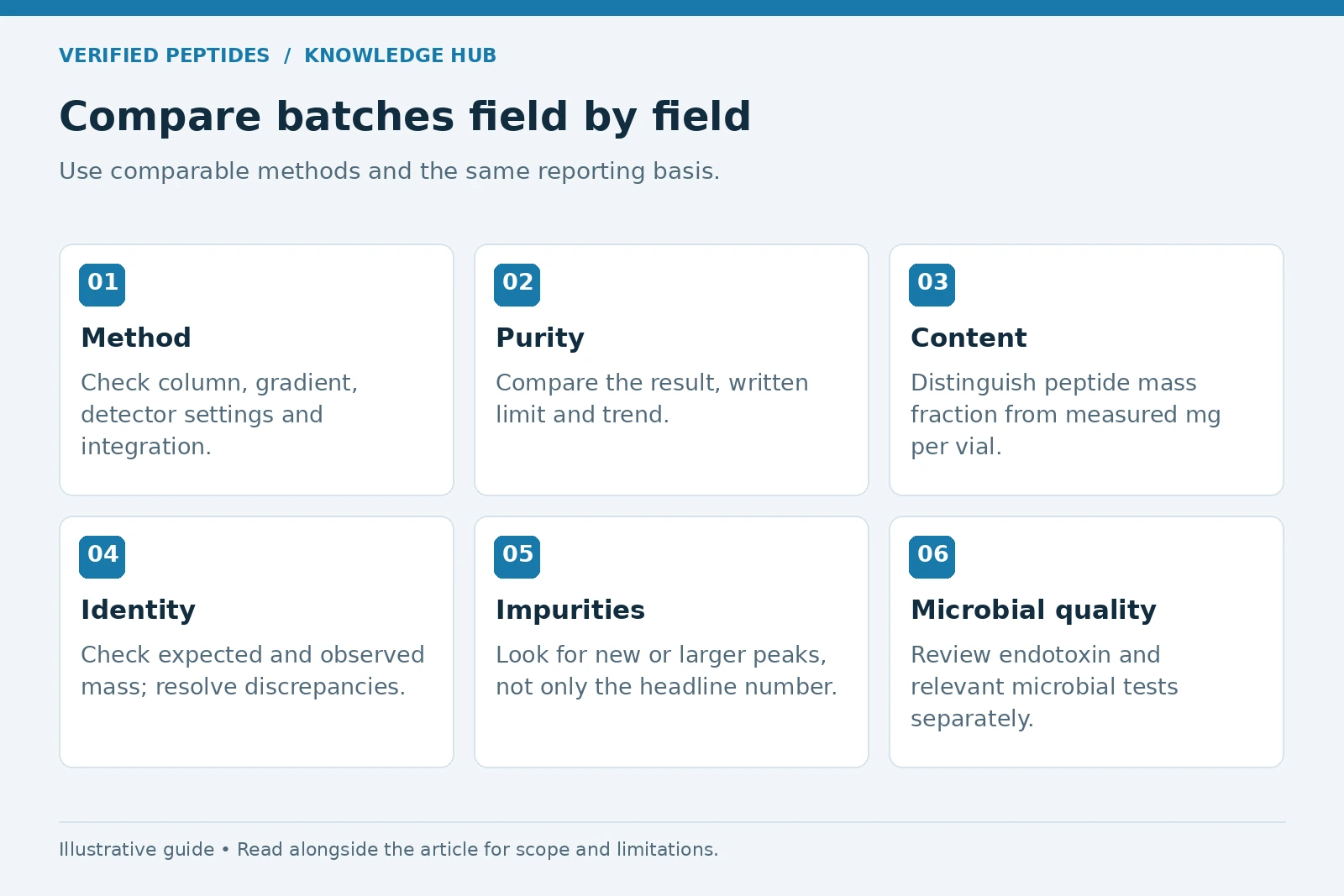The width and height of the screenshot is (1344, 896).
Task: Open the KNOWLEDGE HUB breadcrumb link
Action: click(x=400, y=55)
